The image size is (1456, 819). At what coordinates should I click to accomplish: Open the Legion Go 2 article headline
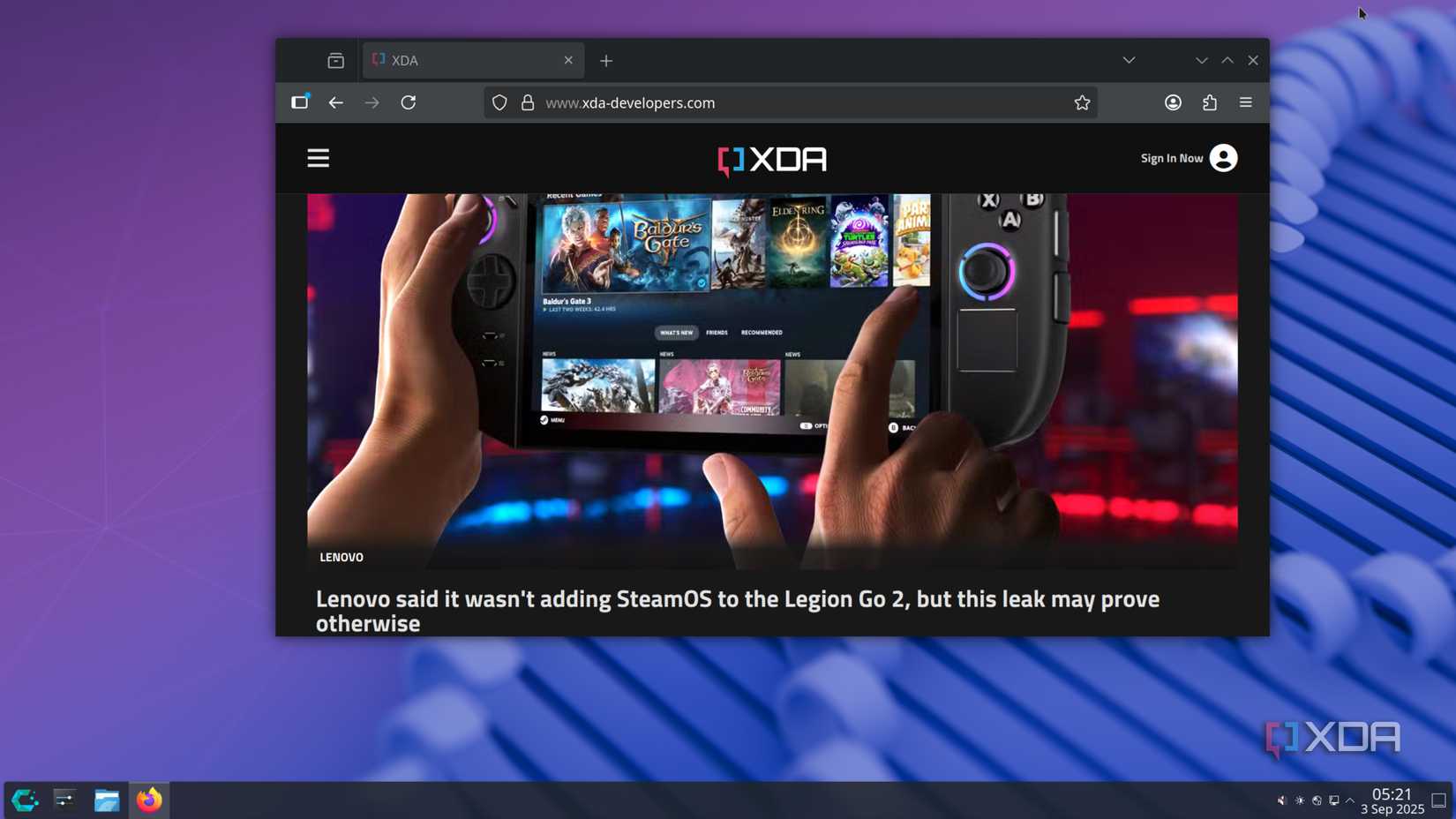click(737, 610)
